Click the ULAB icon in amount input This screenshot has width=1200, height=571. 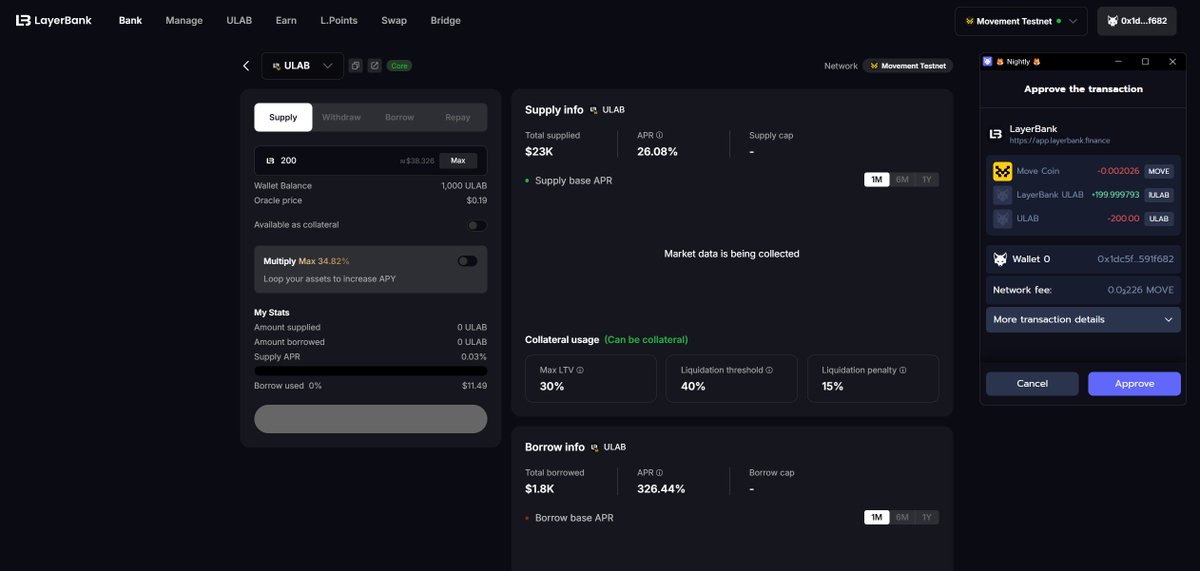click(270, 160)
